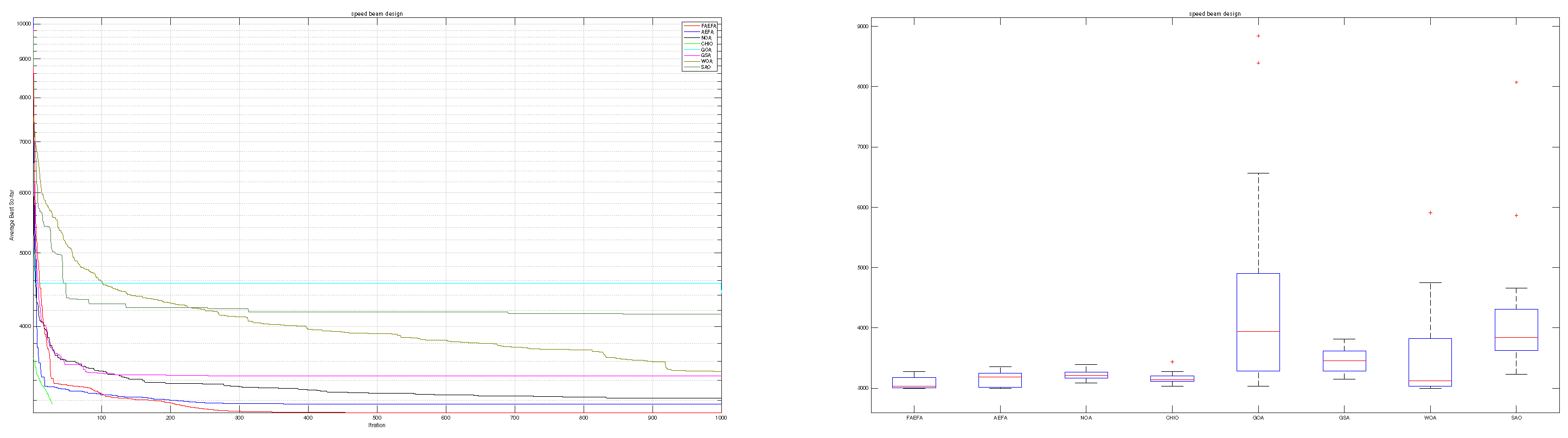Click the cyan GOA legend line

point(692,50)
